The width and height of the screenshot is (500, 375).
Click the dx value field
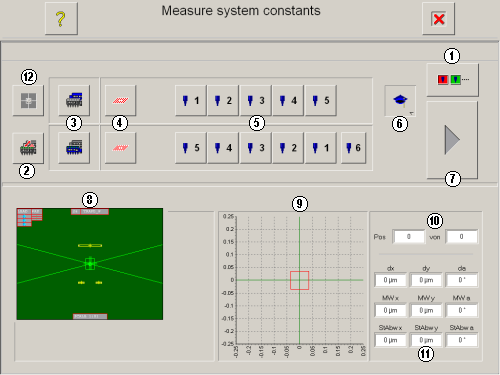click(x=390, y=280)
